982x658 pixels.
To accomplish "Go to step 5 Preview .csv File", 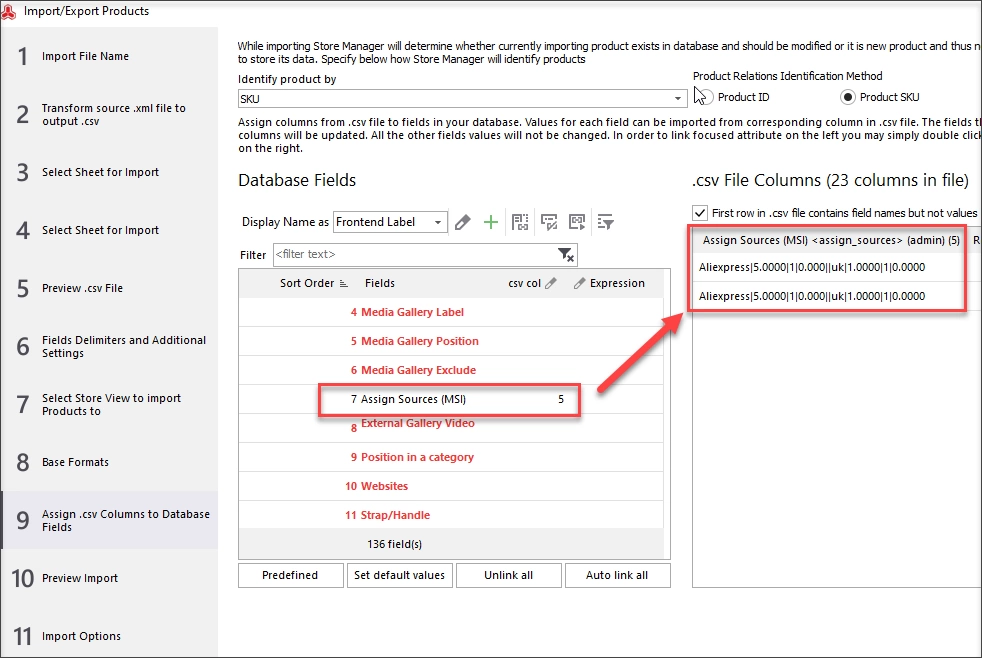I will [110, 288].
